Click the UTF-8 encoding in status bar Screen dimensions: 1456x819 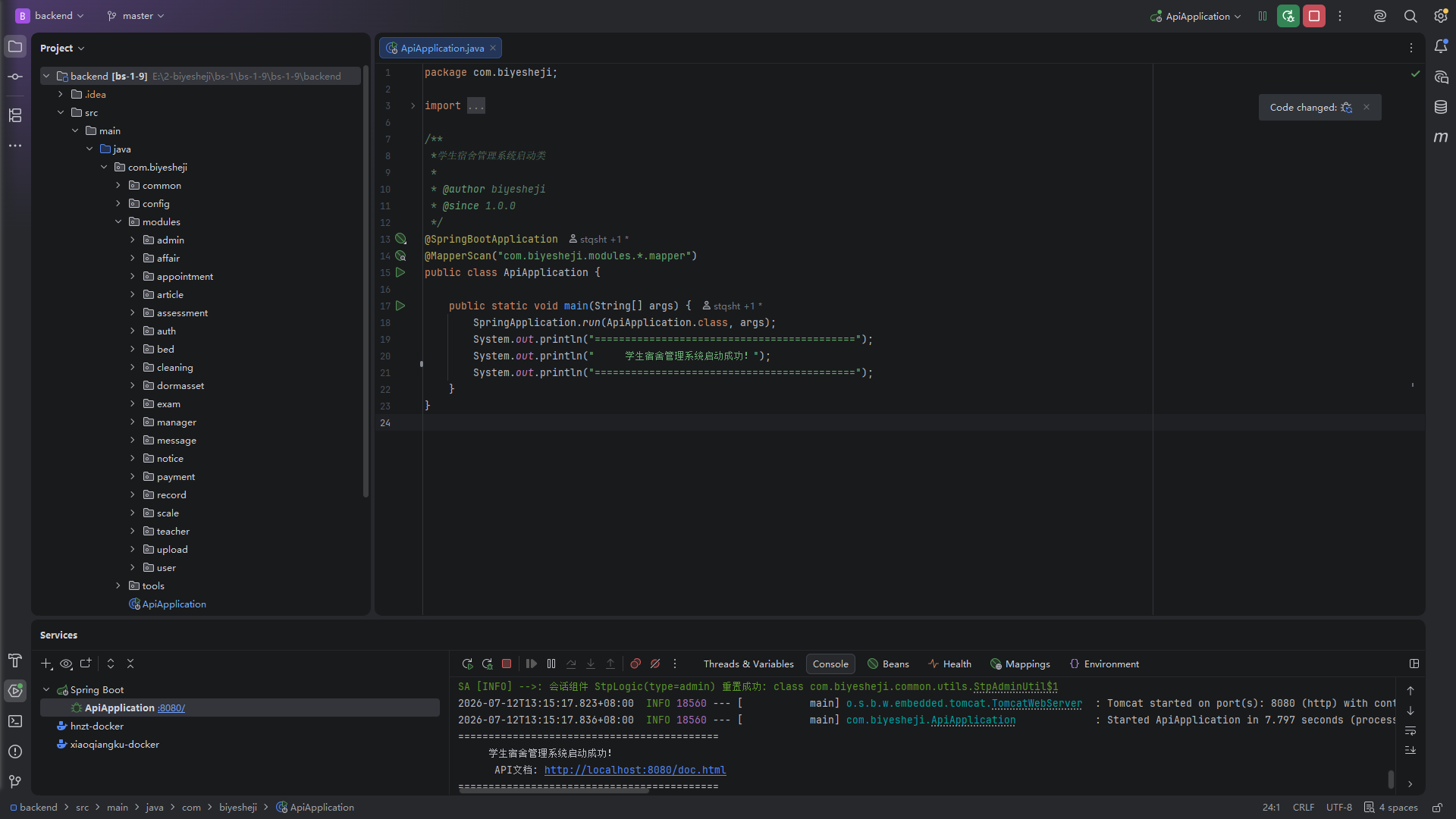[1338, 808]
